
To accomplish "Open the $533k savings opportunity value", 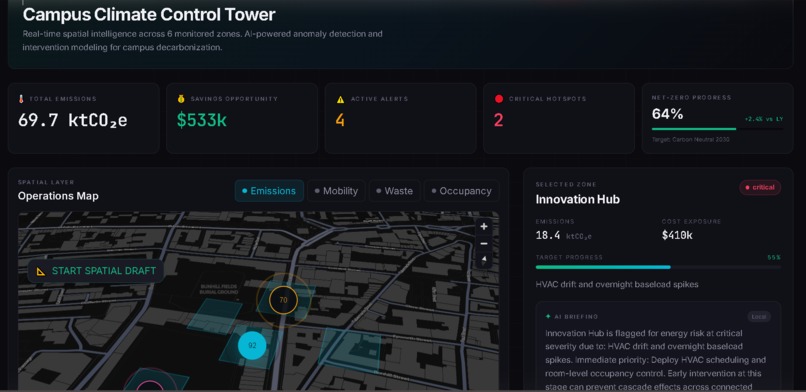I will click(x=202, y=120).
